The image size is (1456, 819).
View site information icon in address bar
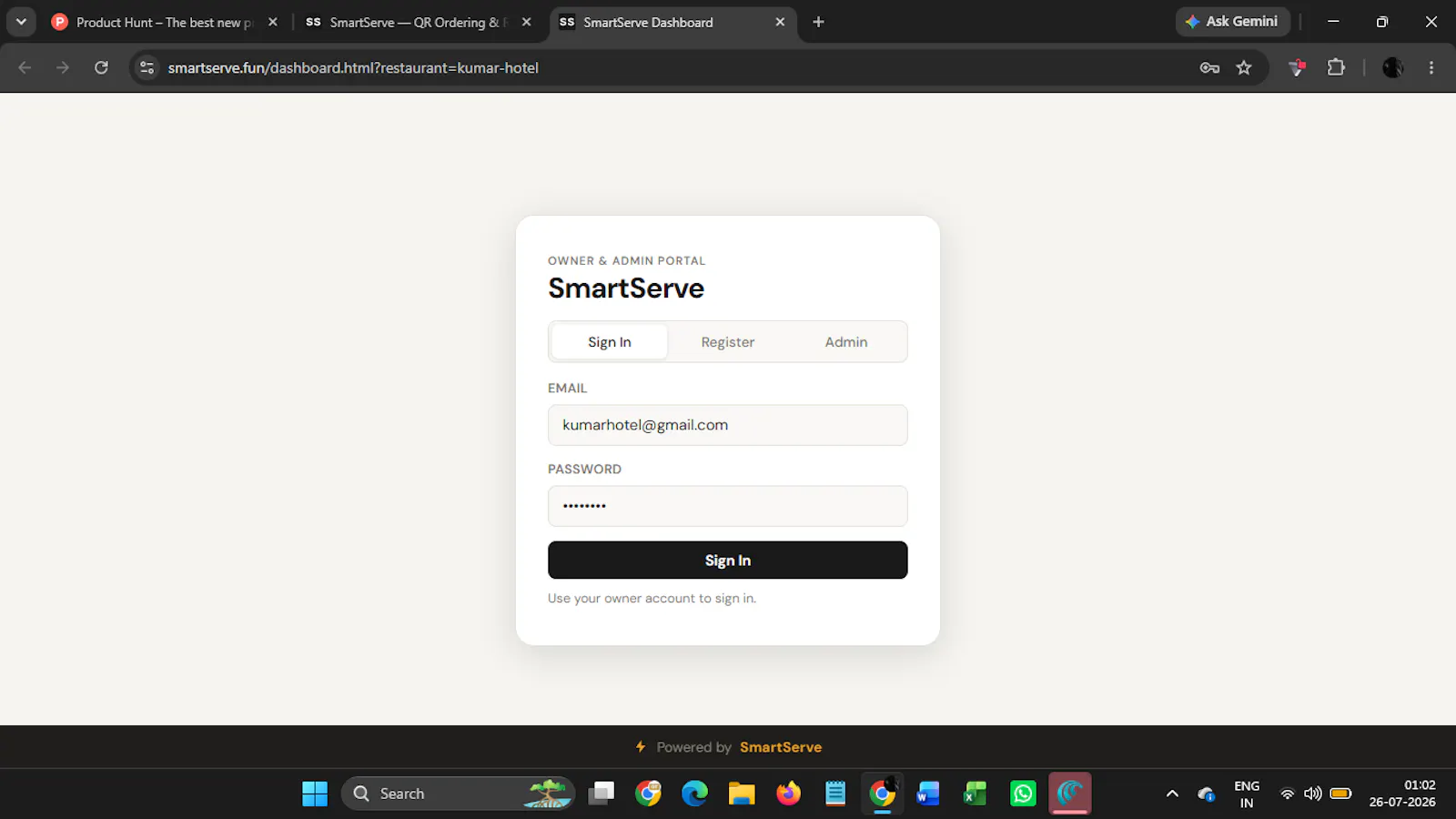[147, 67]
